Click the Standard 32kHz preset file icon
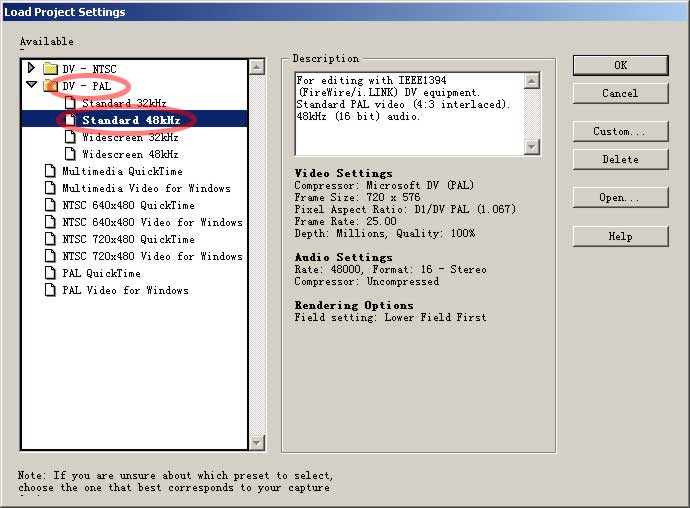This screenshot has height=508, width=690. [x=70, y=103]
